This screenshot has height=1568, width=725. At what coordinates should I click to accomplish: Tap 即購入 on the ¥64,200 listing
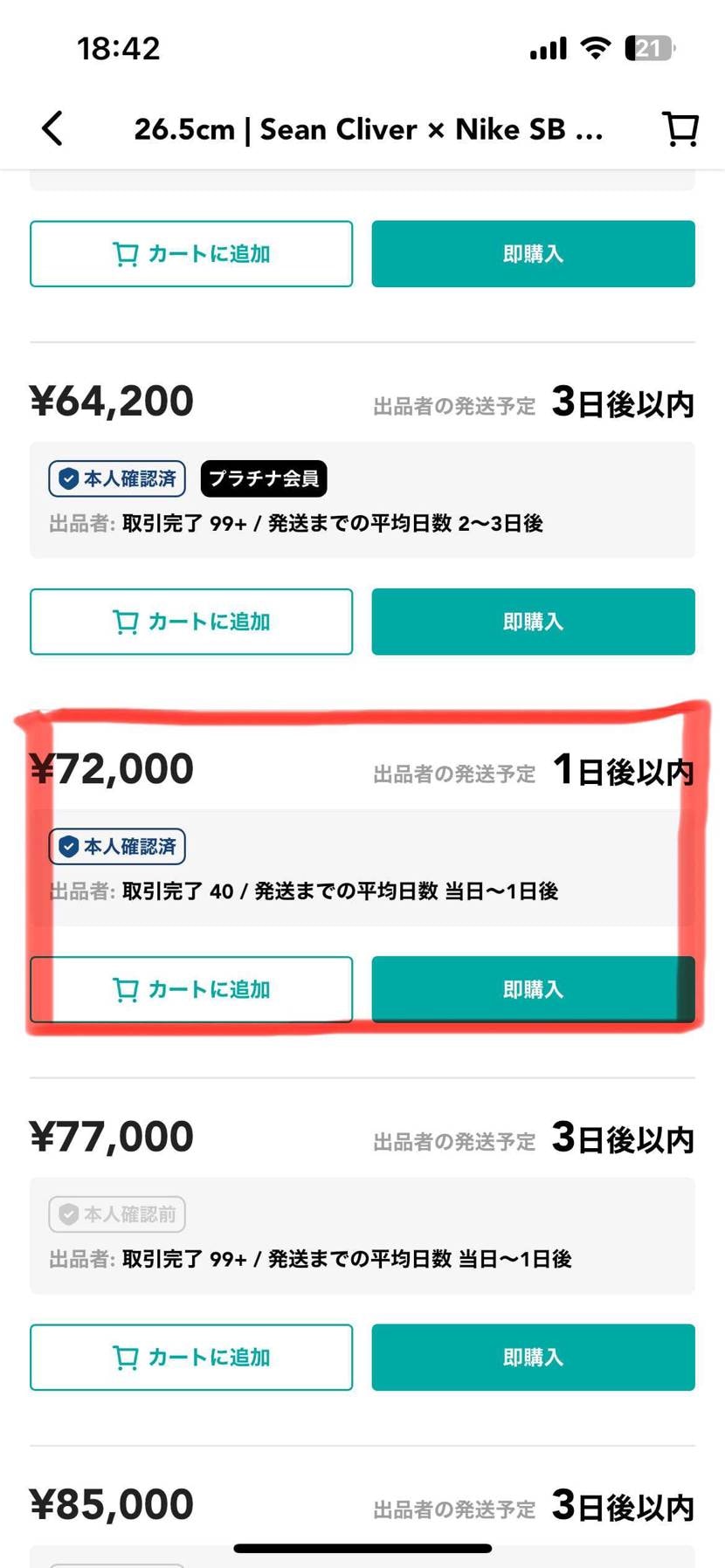click(x=532, y=622)
